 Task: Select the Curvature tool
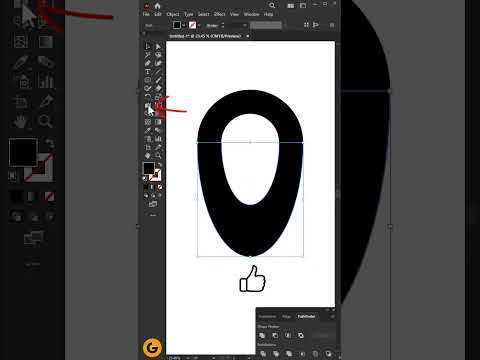click(x=158, y=63)
